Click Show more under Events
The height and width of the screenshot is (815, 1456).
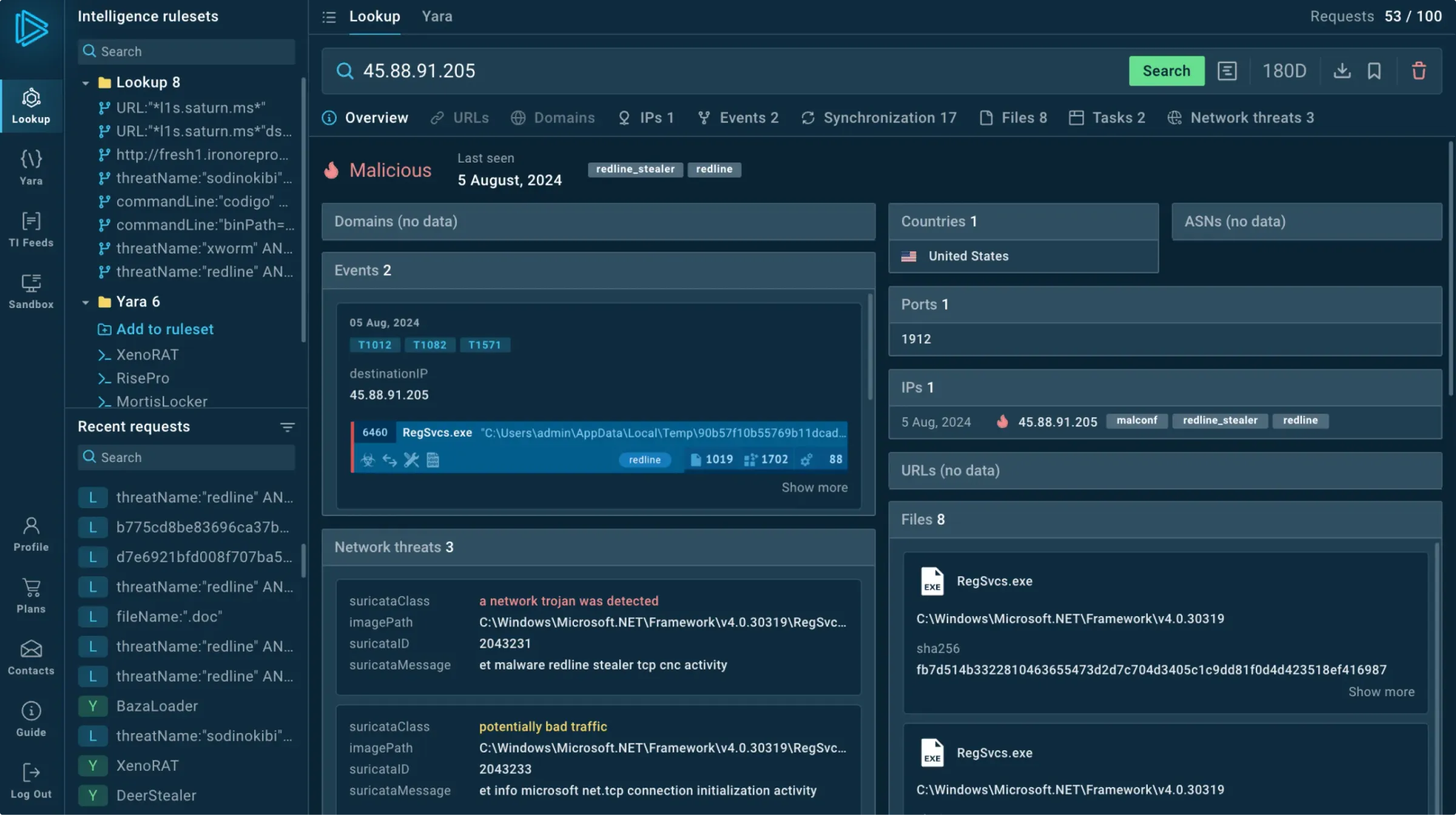point(814,488)
